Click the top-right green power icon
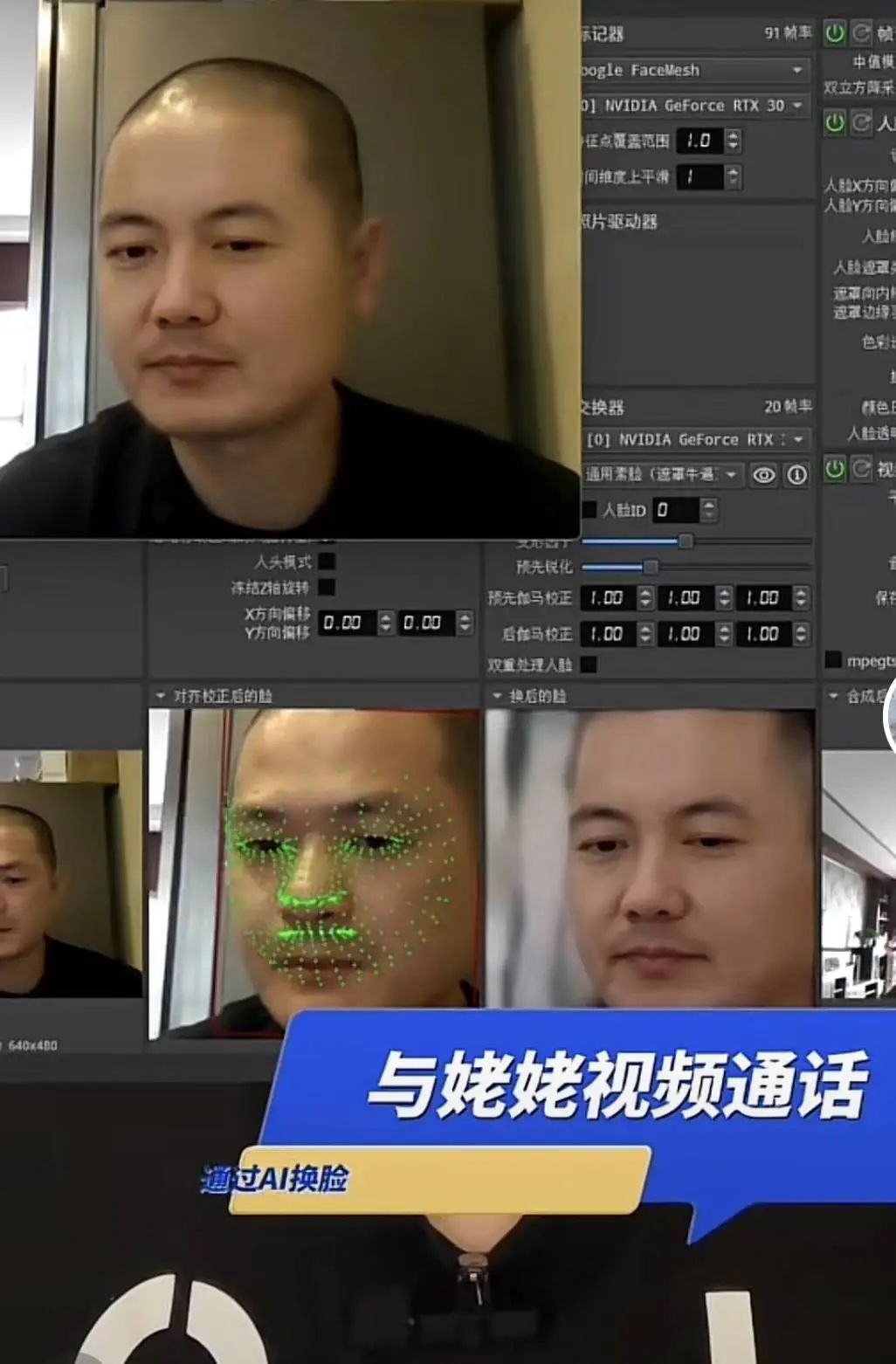The image size is (896, 1364). [835, 33]
